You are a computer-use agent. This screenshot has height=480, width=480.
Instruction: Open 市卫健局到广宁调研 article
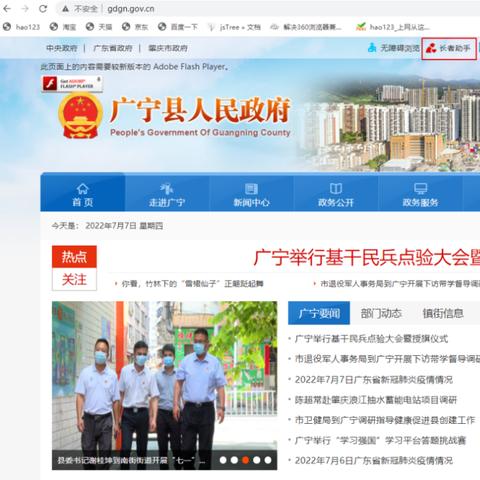(385, 420)
